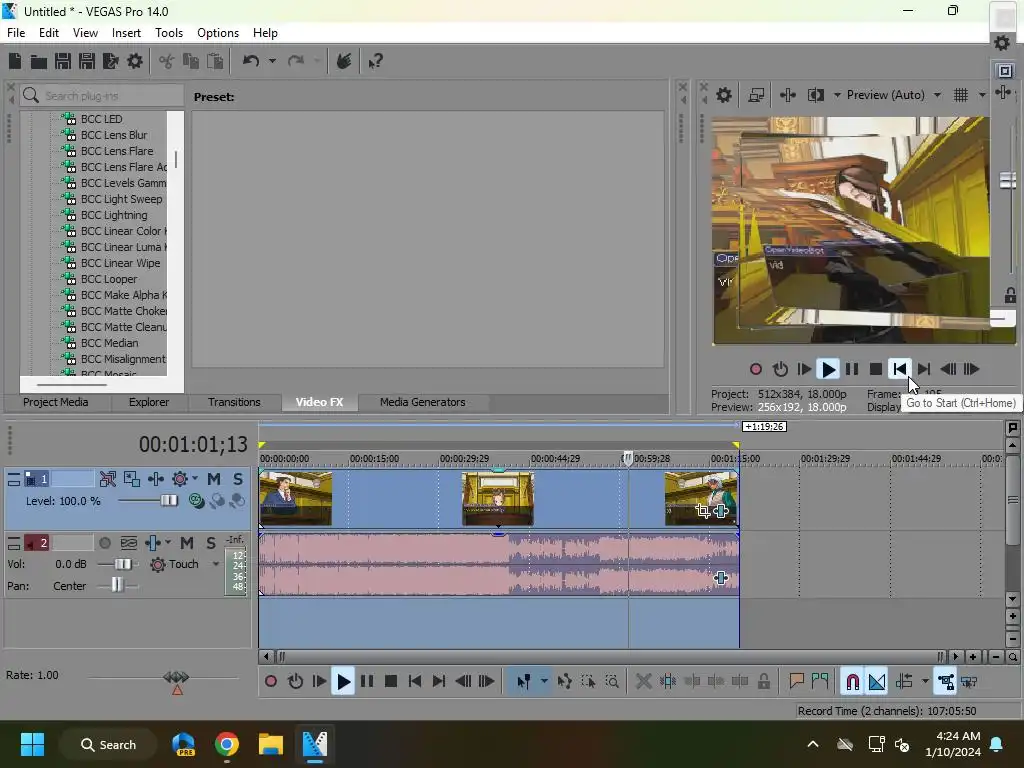Open Project Properties gear in main toolbar
The width and height of the screenshot is (1024, 768).
(135, 61)
